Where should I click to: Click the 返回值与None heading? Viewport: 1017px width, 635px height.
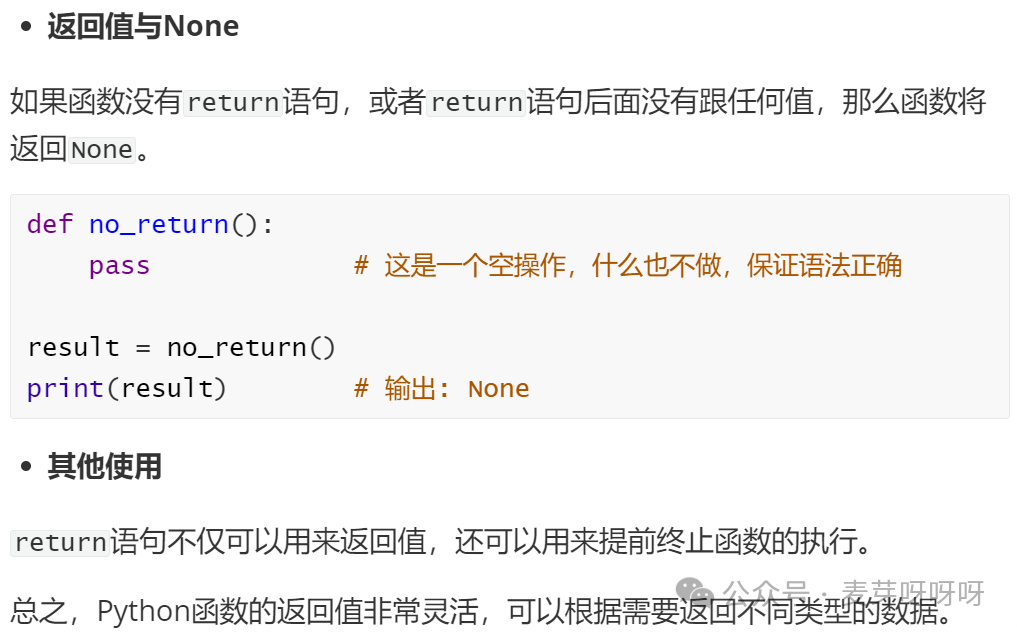pos(143,27)
